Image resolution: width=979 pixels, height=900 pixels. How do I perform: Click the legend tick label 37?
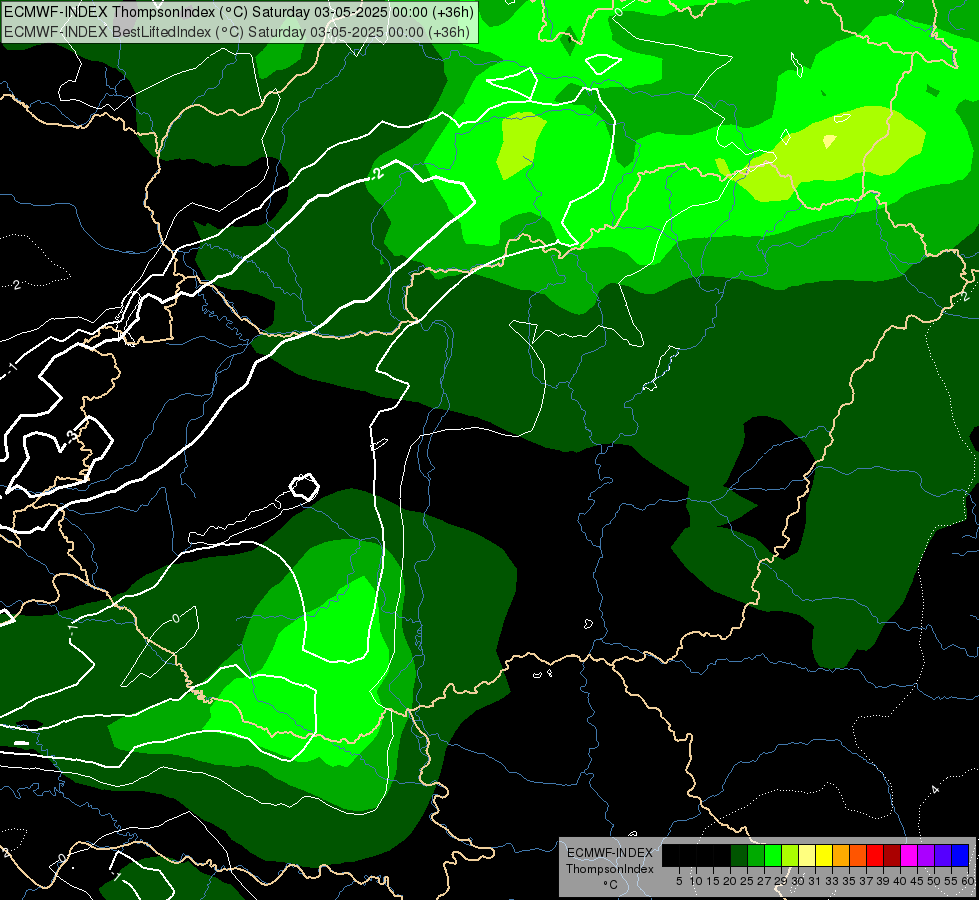click(867, 881)
